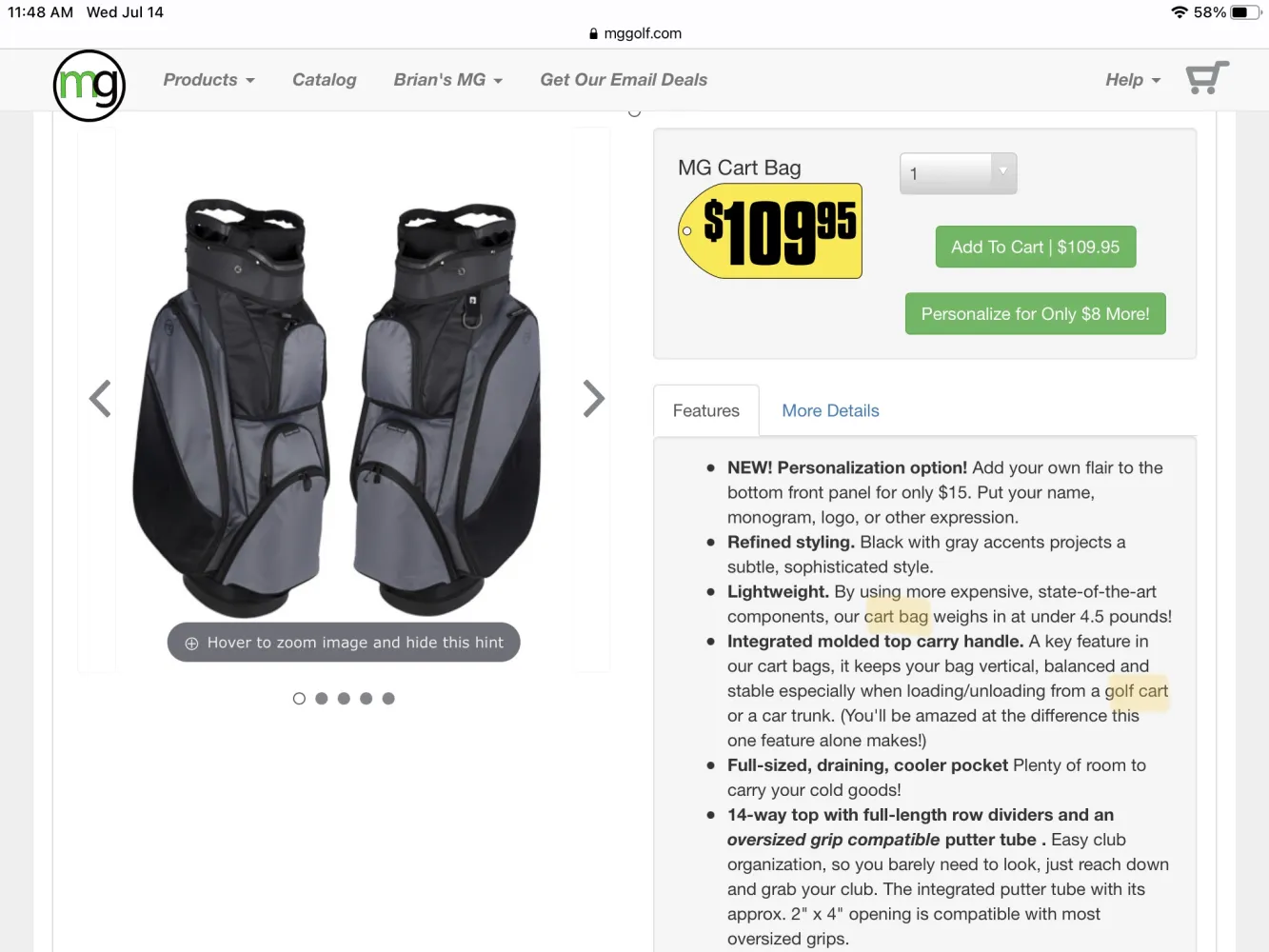The image size is (1269, 952).
Task: Click the zoom magnifier icon in hint
Action: (191, 644)
